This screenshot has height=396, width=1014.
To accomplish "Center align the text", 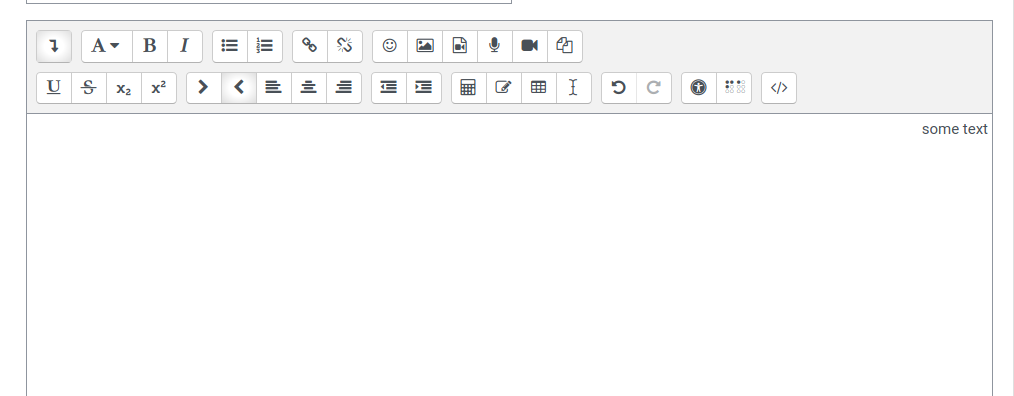I will coord(309,87).
